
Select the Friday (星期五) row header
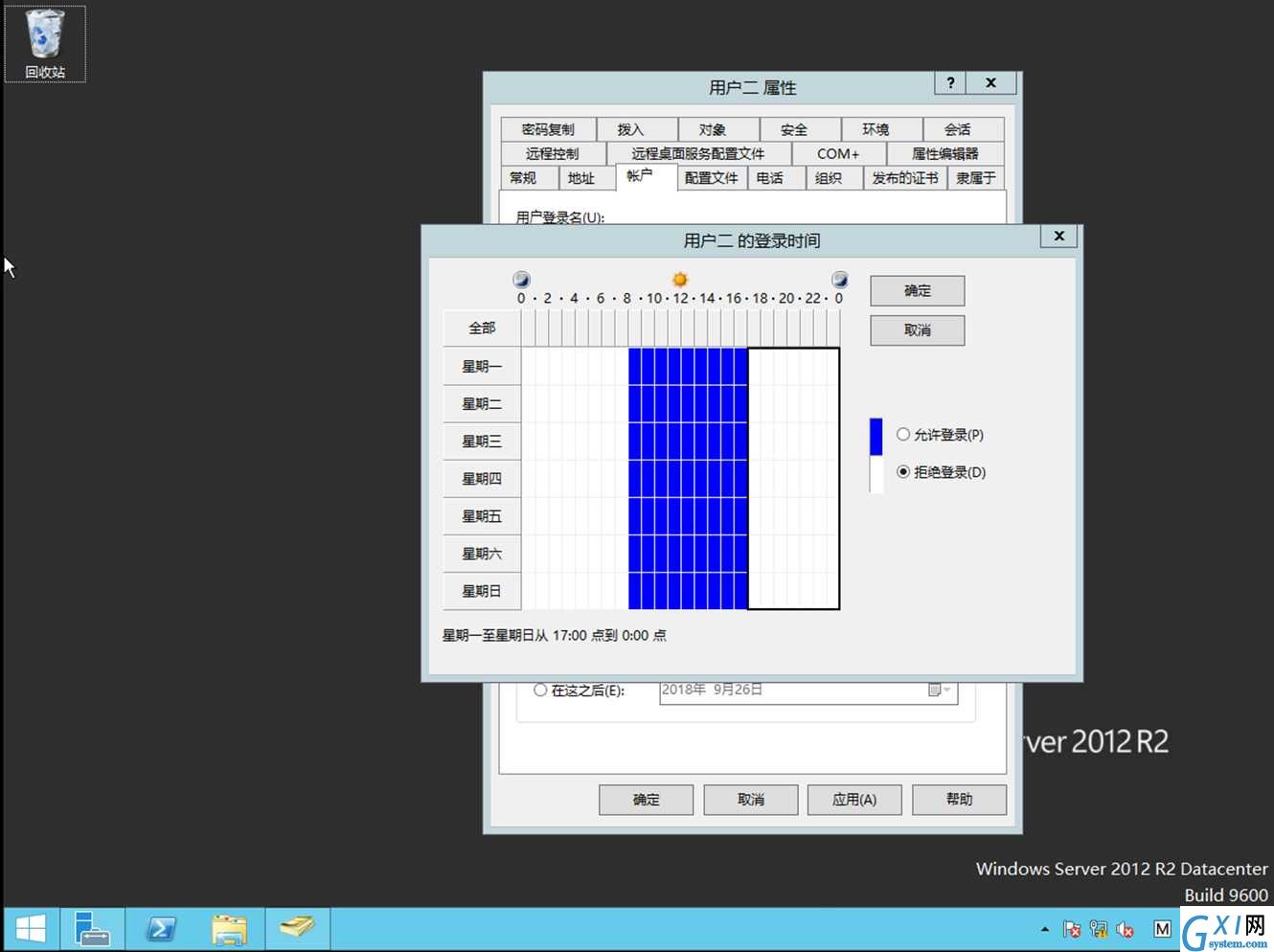tap(482, 516)
